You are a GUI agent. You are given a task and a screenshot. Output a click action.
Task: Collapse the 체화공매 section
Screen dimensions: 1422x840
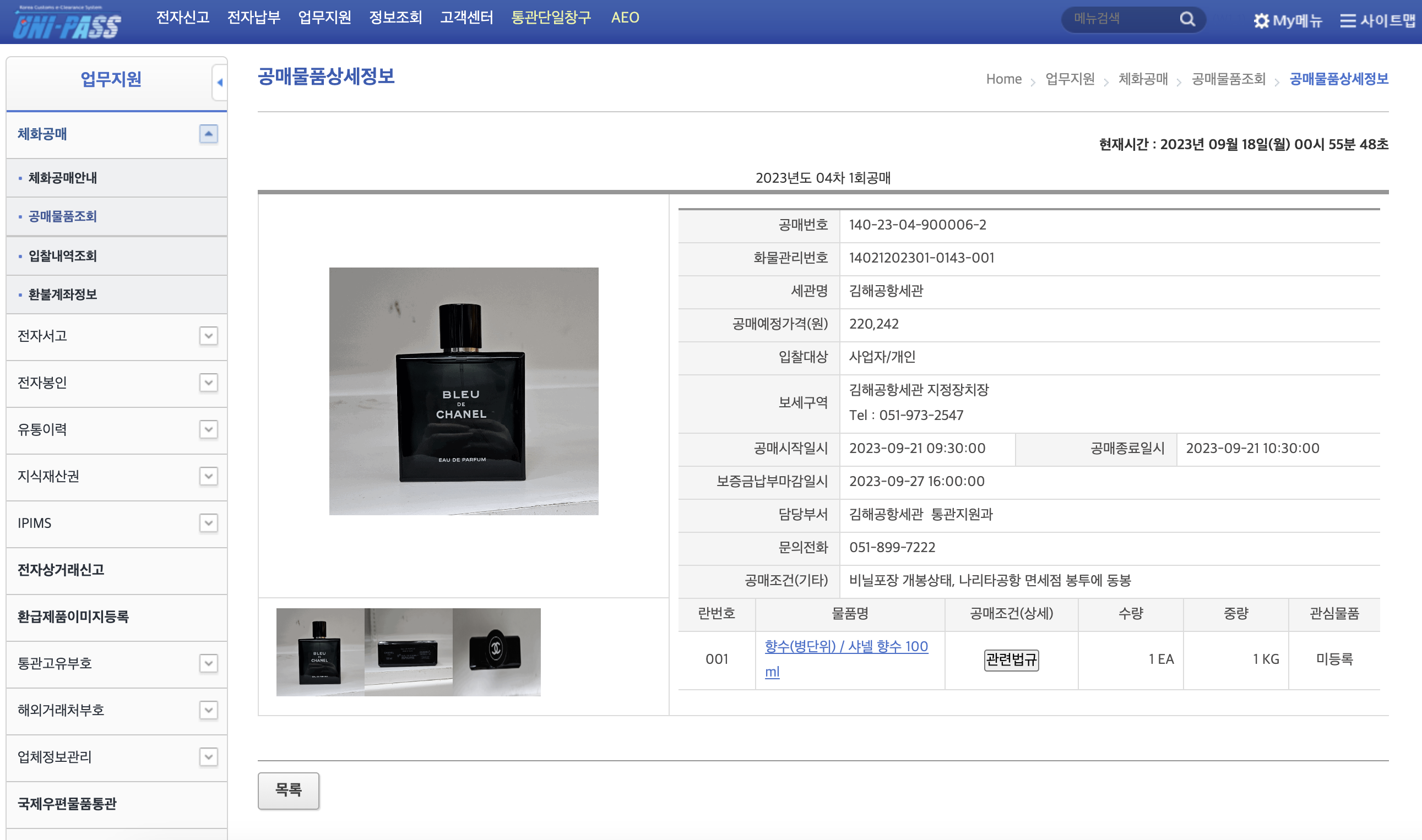(208, 134)
